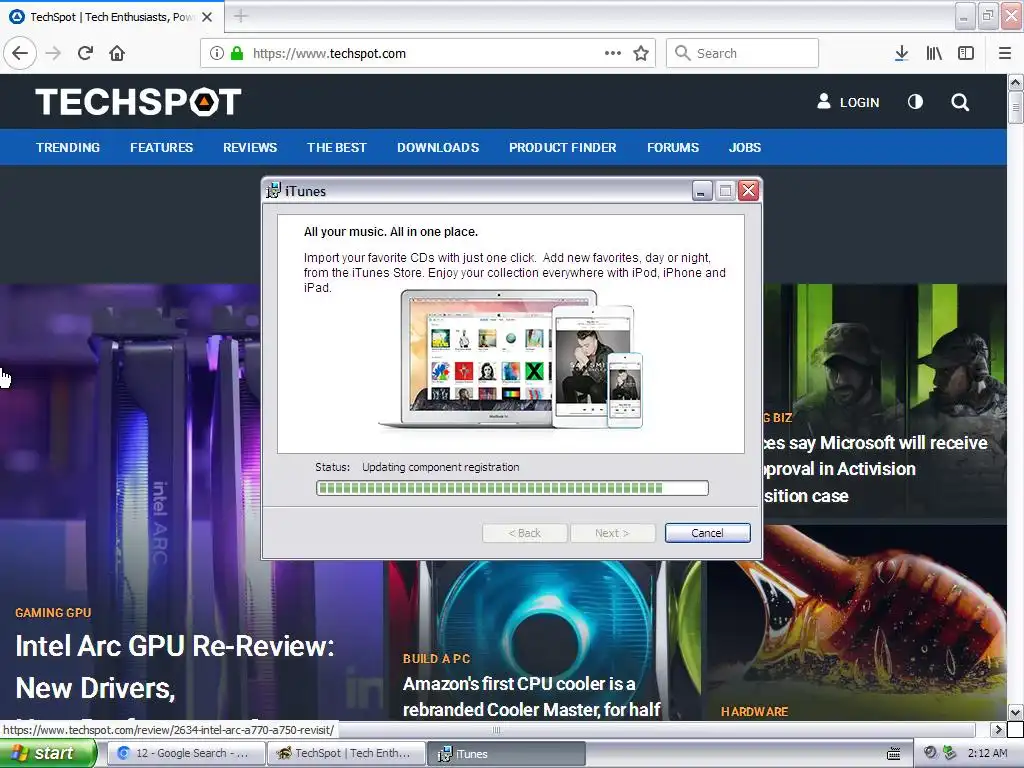This screenshot has width=1024, height=768.
Task: Open the DOWNLOADS nav item
Action: [438, 148]
